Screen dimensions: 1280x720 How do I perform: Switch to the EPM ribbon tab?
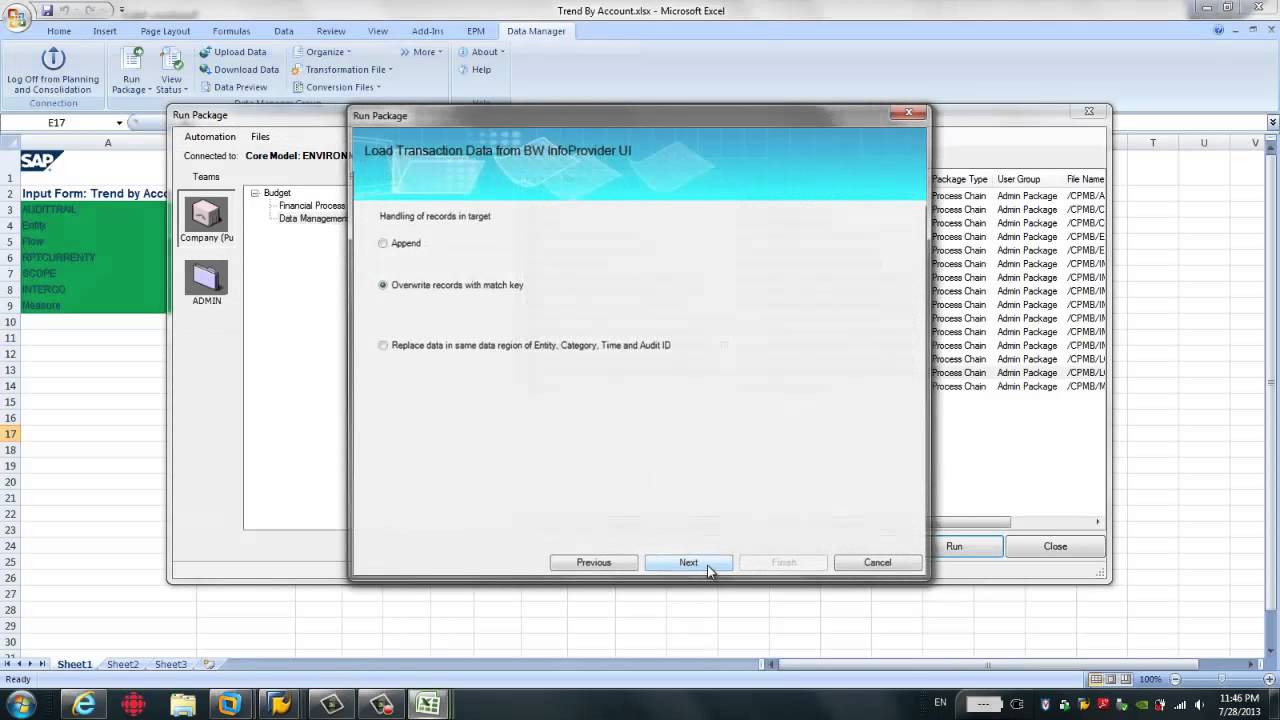coord(476,31)
